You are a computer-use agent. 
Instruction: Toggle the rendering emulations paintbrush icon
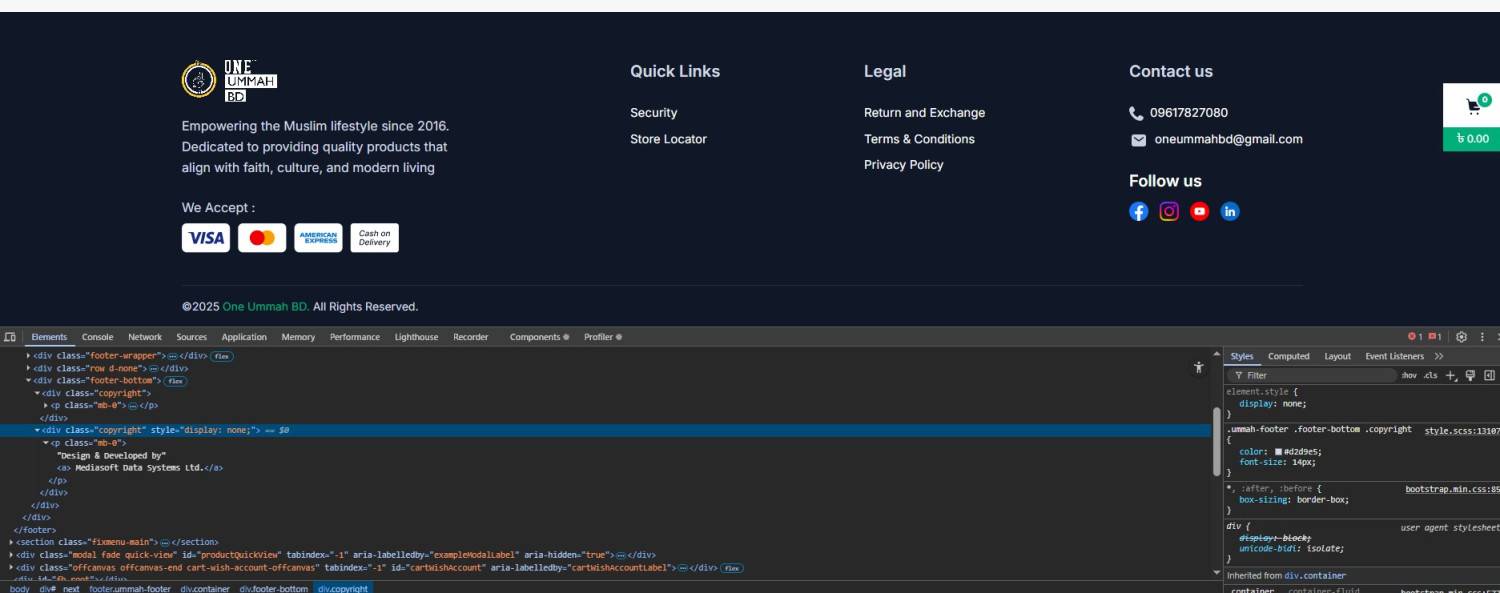coord(1470,375)
